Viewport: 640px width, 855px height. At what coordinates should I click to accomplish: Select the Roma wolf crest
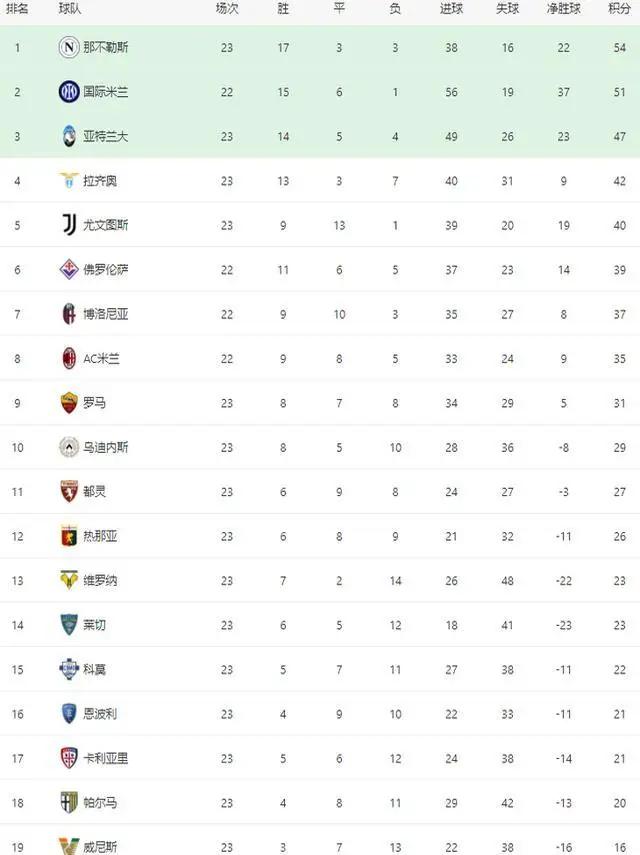tap(69, 403)
